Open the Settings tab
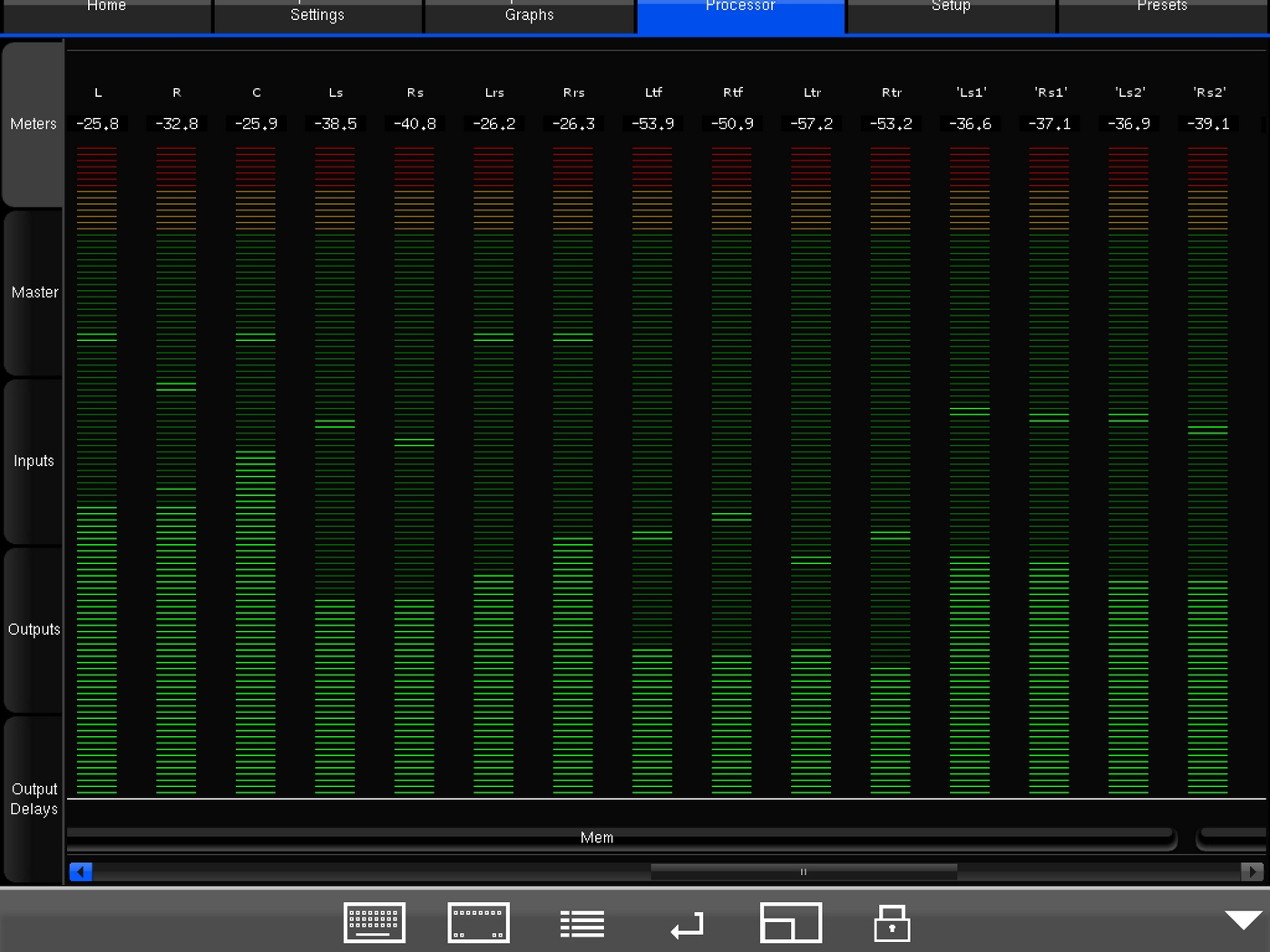The image size is (1270, 952). [317, 15]
